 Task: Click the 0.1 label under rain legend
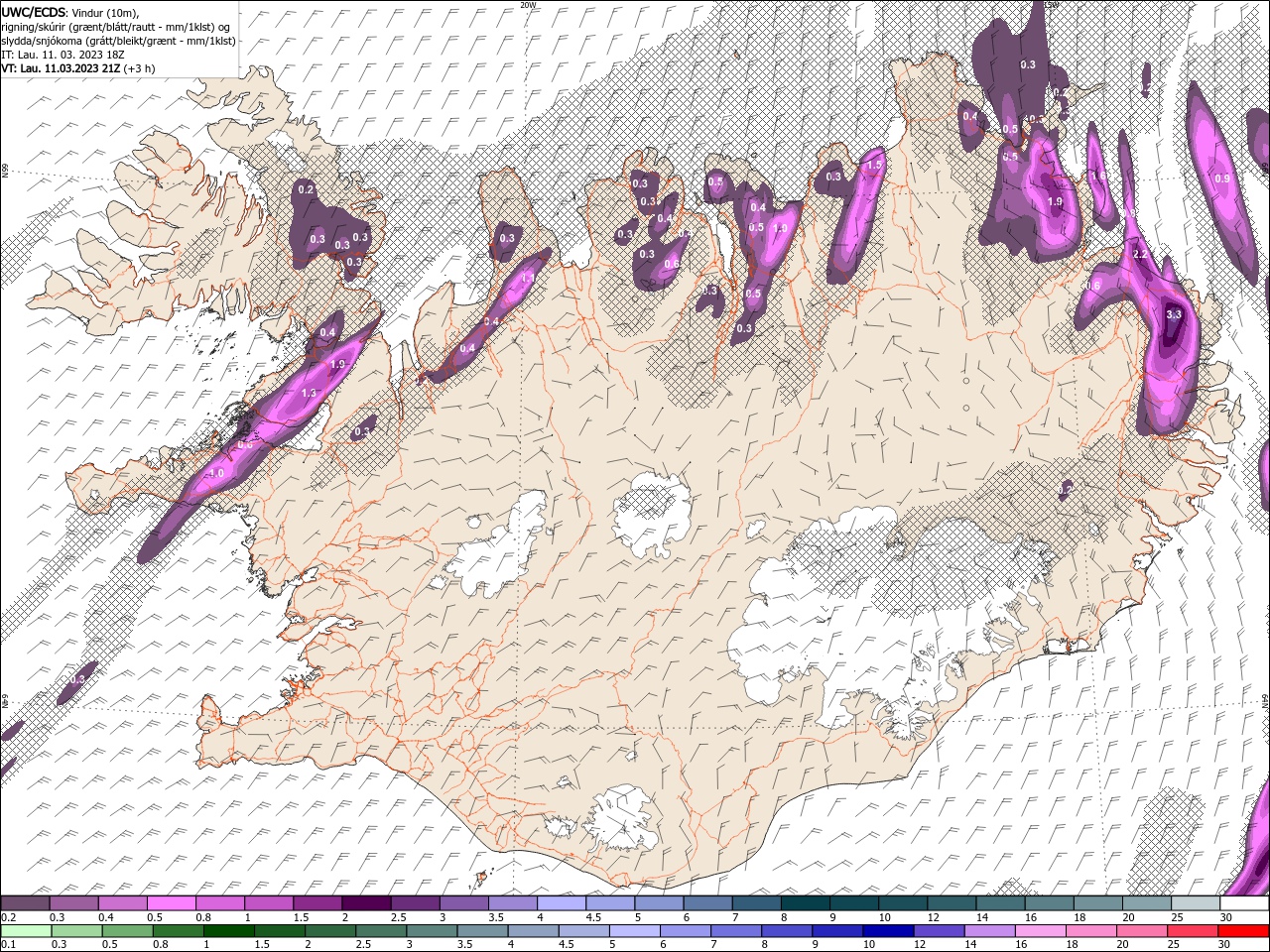(x=8, y=944)
